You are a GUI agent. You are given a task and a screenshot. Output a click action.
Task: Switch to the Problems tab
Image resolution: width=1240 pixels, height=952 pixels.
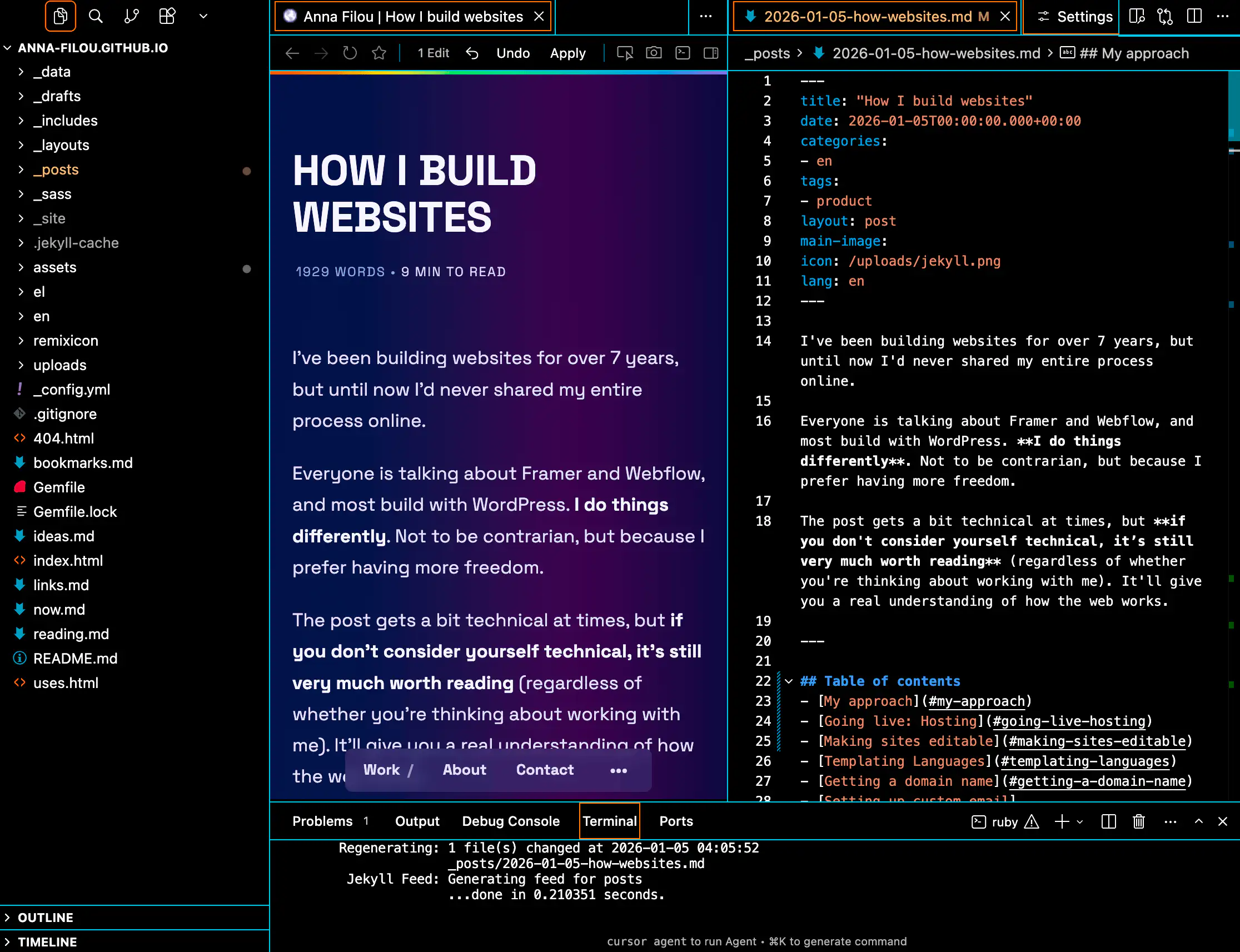(x=322, y=821)
